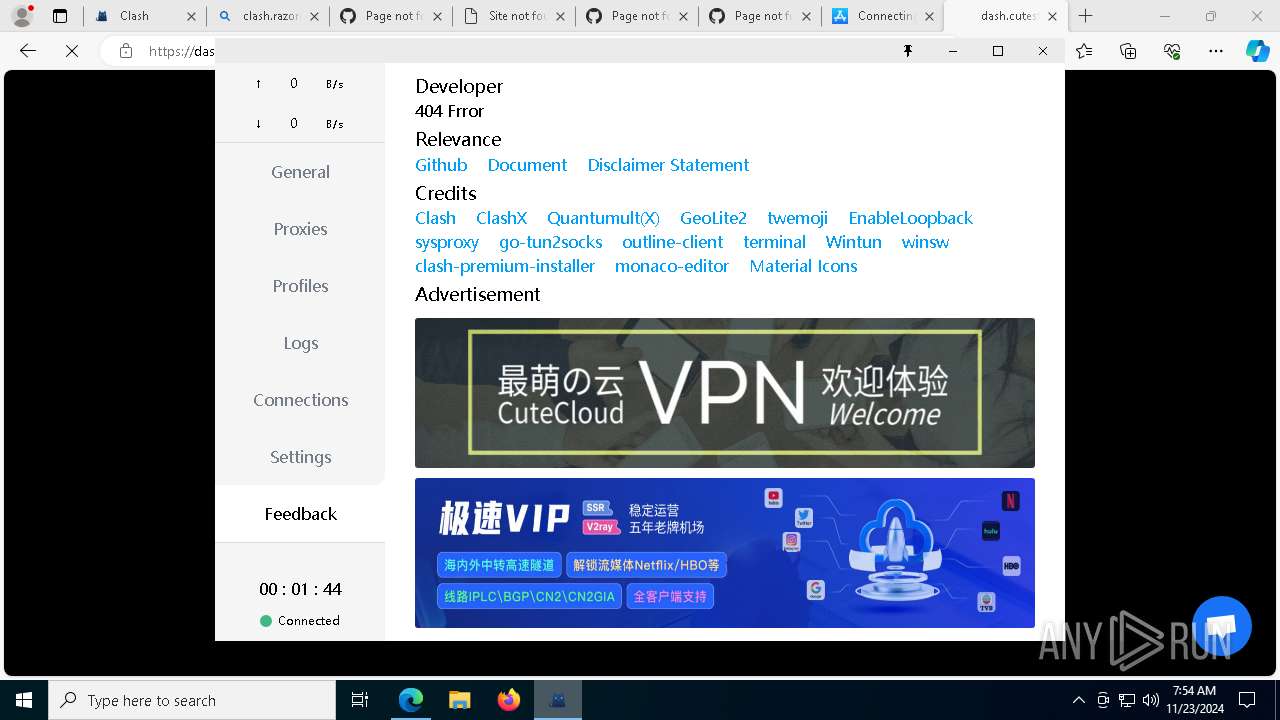Image resolution: width=1280 pixels, height=720 pixels.
Task: Close the Clash browser tab
Action: pos(192,16)
